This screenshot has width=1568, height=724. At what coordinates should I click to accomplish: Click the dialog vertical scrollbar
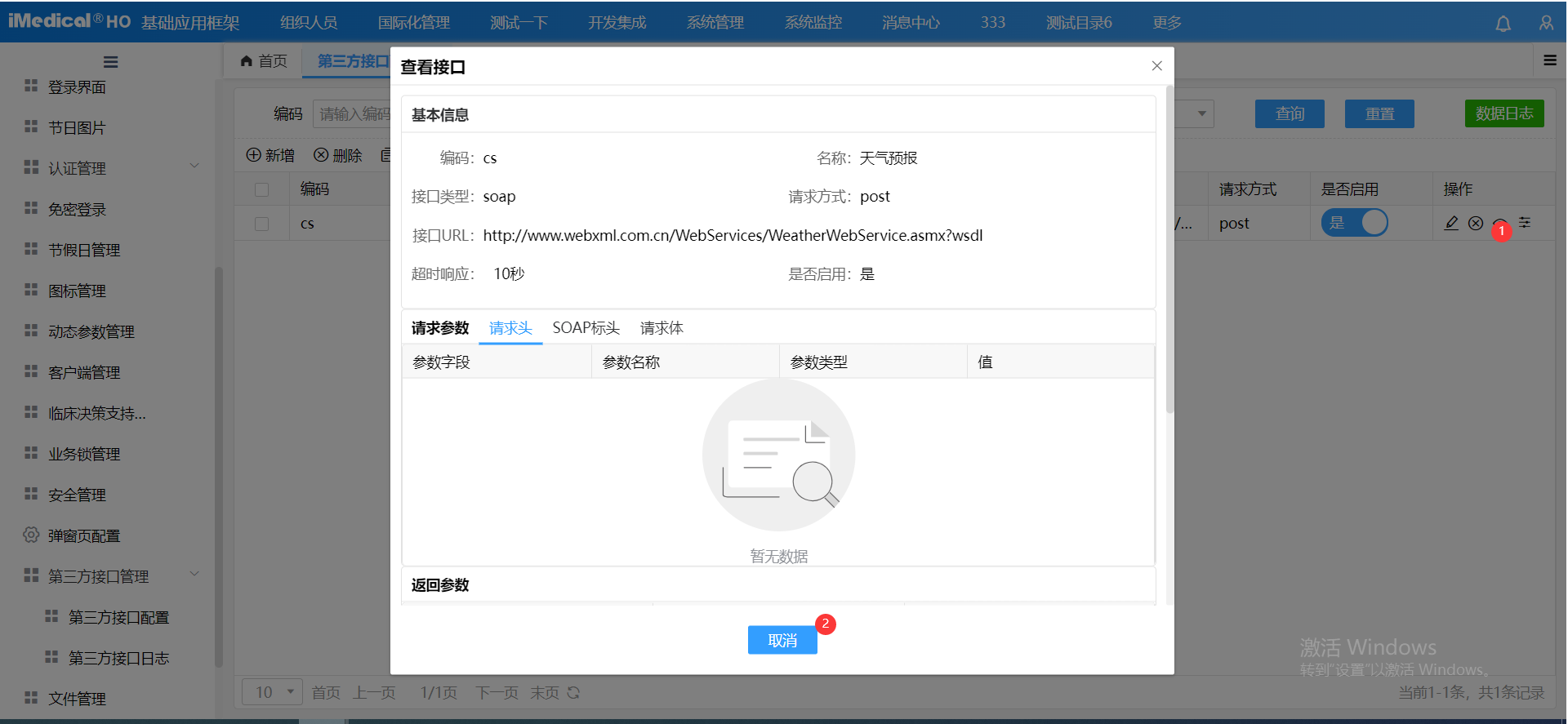coord(1169,250)
